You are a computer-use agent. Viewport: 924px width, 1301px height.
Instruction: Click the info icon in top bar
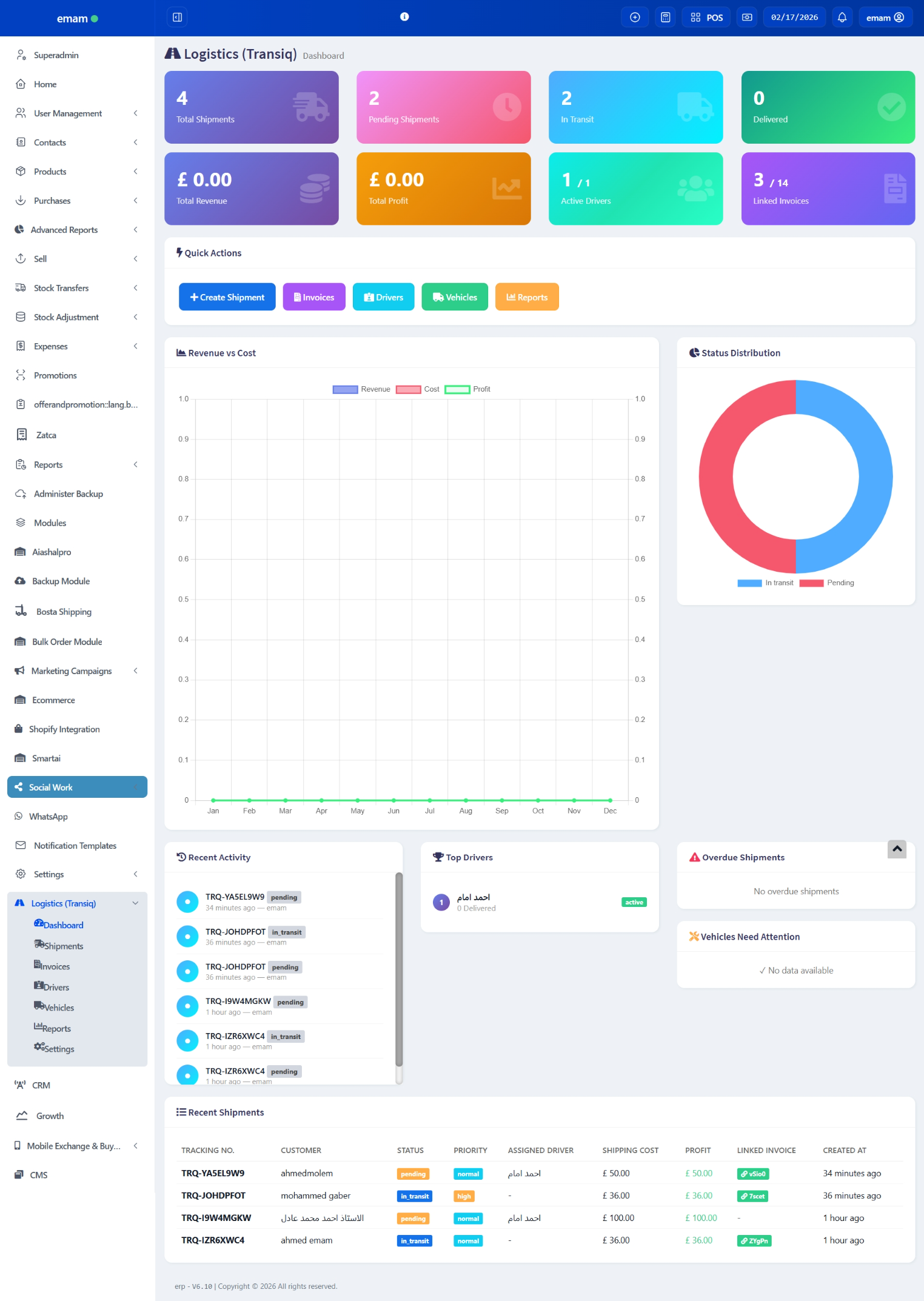(404, 17)
